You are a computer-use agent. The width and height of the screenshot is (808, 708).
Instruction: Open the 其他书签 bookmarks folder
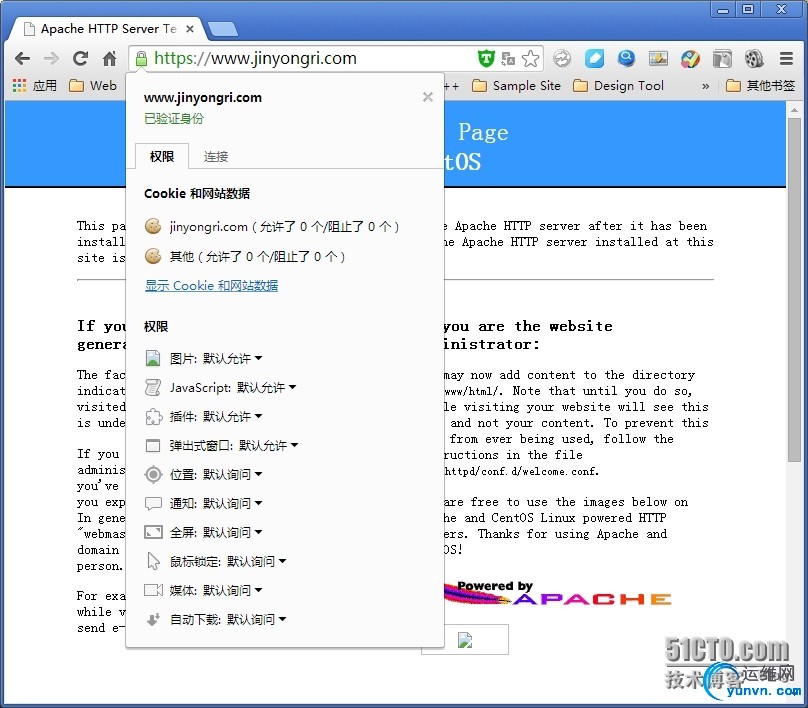[x=761, y=86]
